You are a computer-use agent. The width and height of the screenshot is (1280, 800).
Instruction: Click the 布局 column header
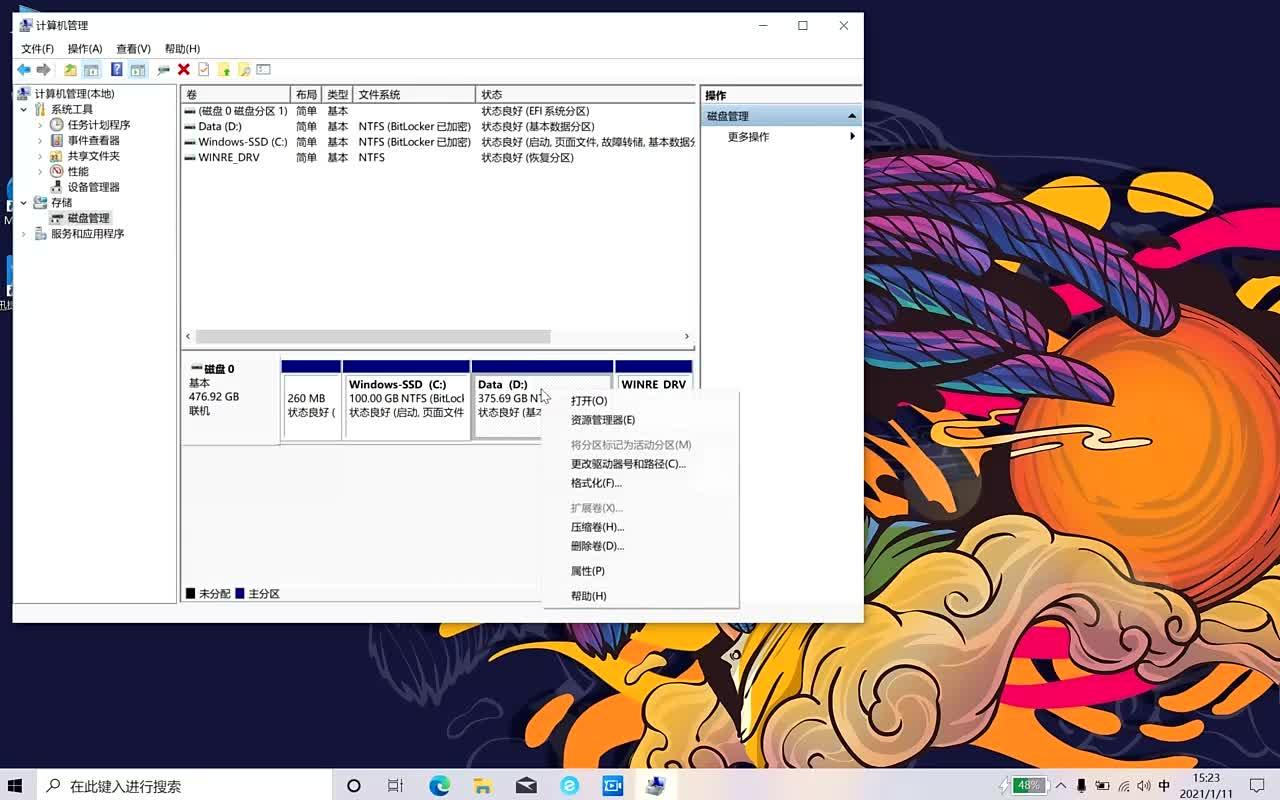(x=307, y=94)
